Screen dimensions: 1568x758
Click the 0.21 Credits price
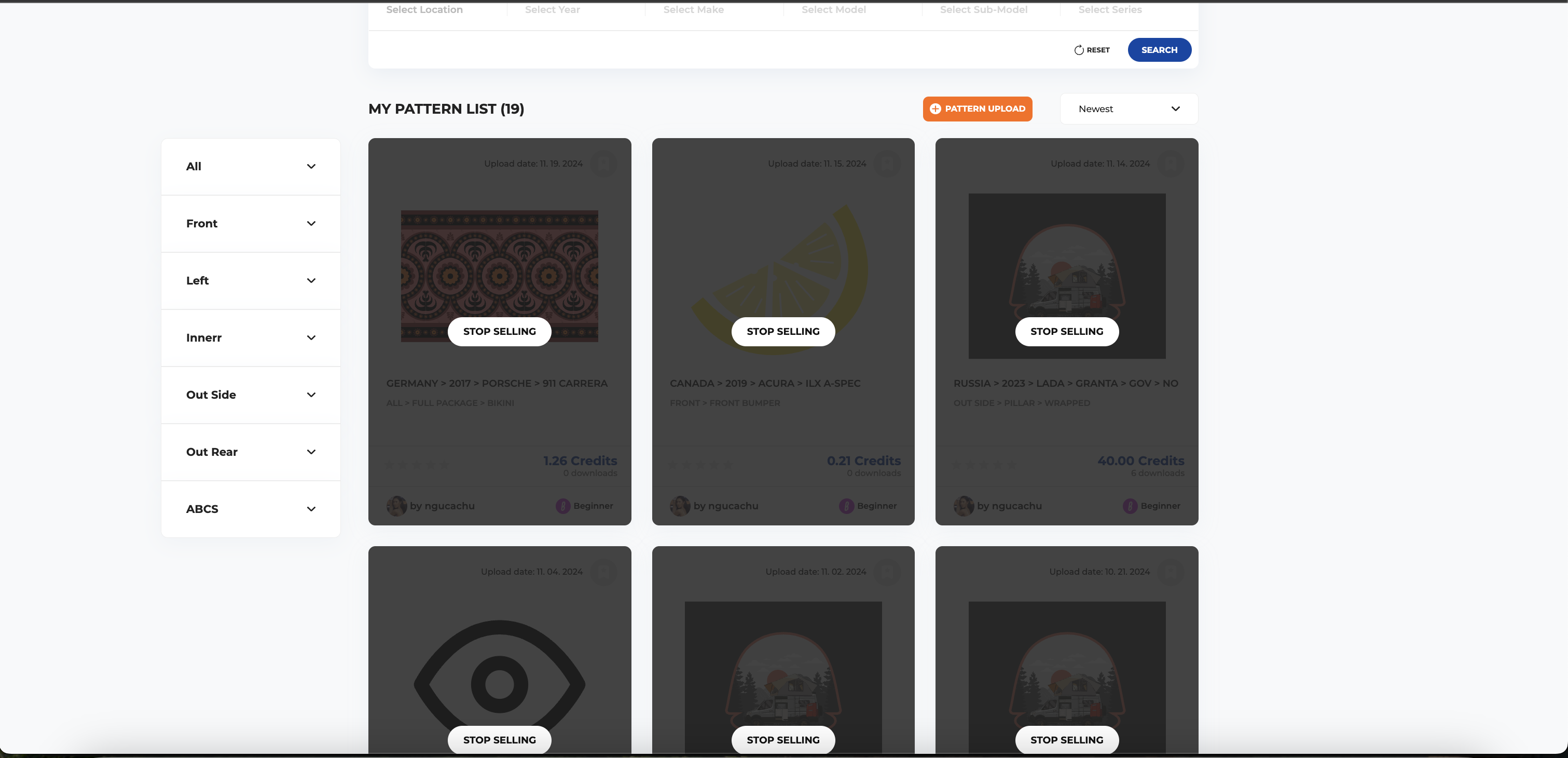[864, 461]
